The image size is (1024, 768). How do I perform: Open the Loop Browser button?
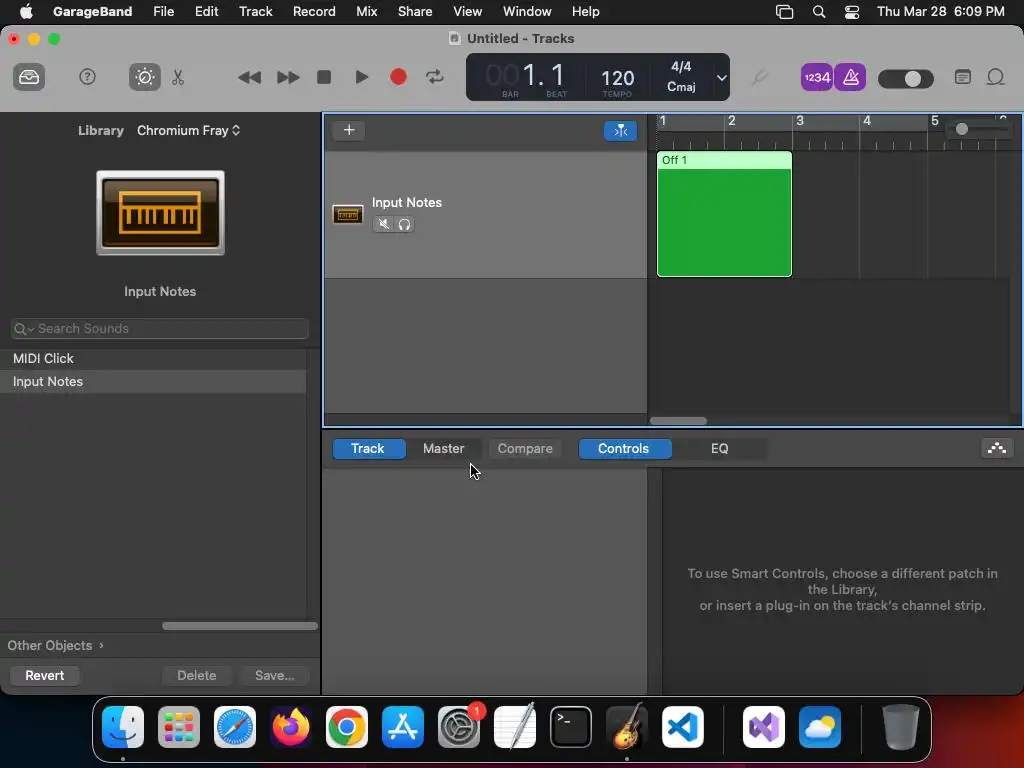pos(995,77)
